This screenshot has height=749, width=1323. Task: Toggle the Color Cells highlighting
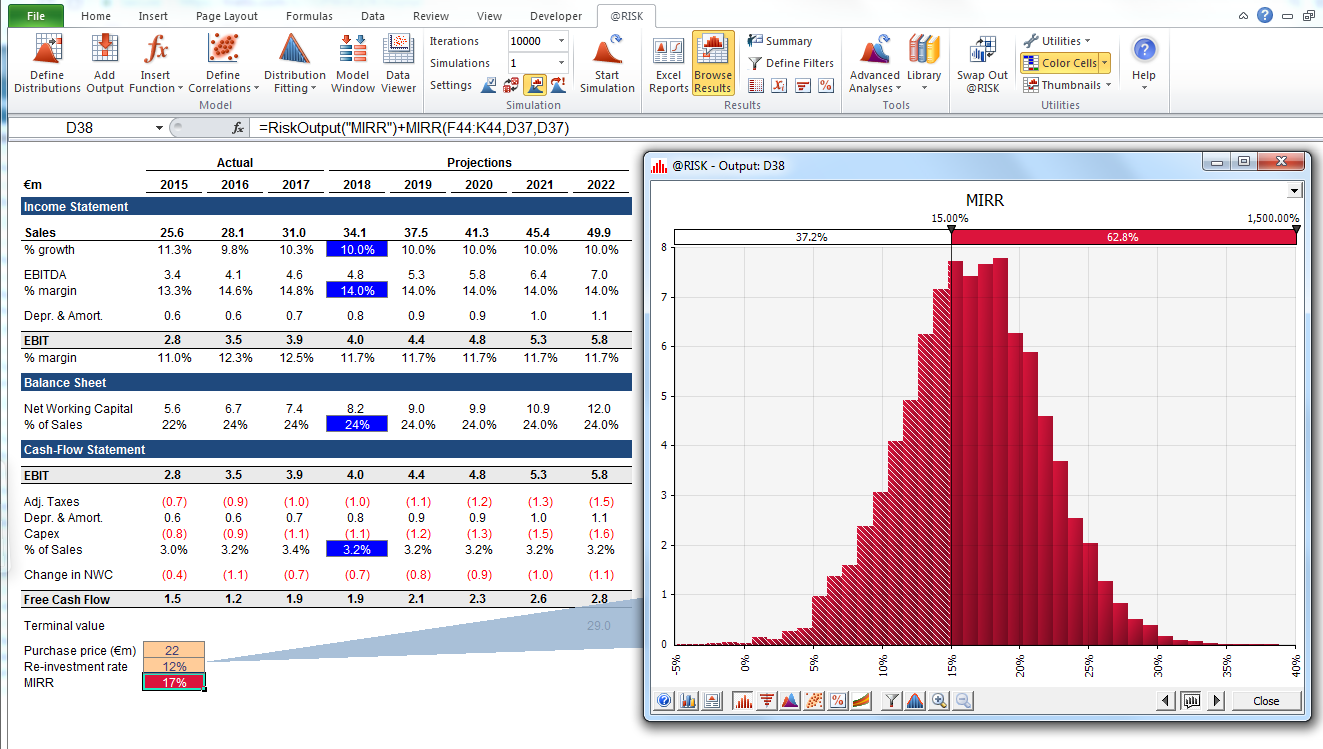pos(1061,62)
